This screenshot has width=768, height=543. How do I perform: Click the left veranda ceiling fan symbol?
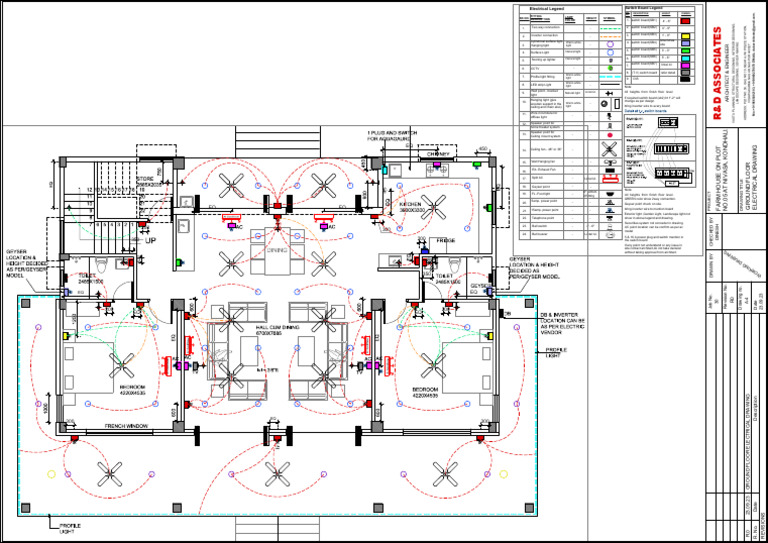(x=109, y=474)
